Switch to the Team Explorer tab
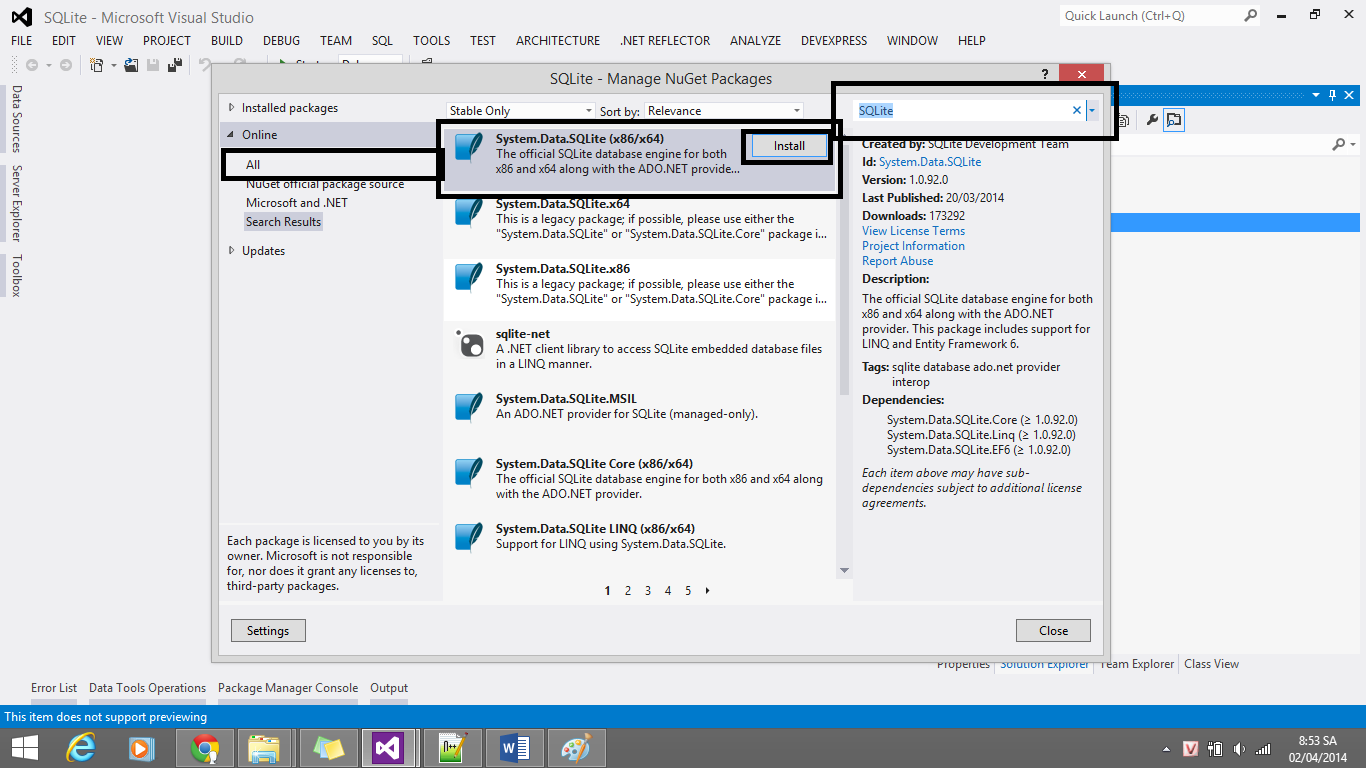Screen dimensions: 1366x768 click(1137, 664)
